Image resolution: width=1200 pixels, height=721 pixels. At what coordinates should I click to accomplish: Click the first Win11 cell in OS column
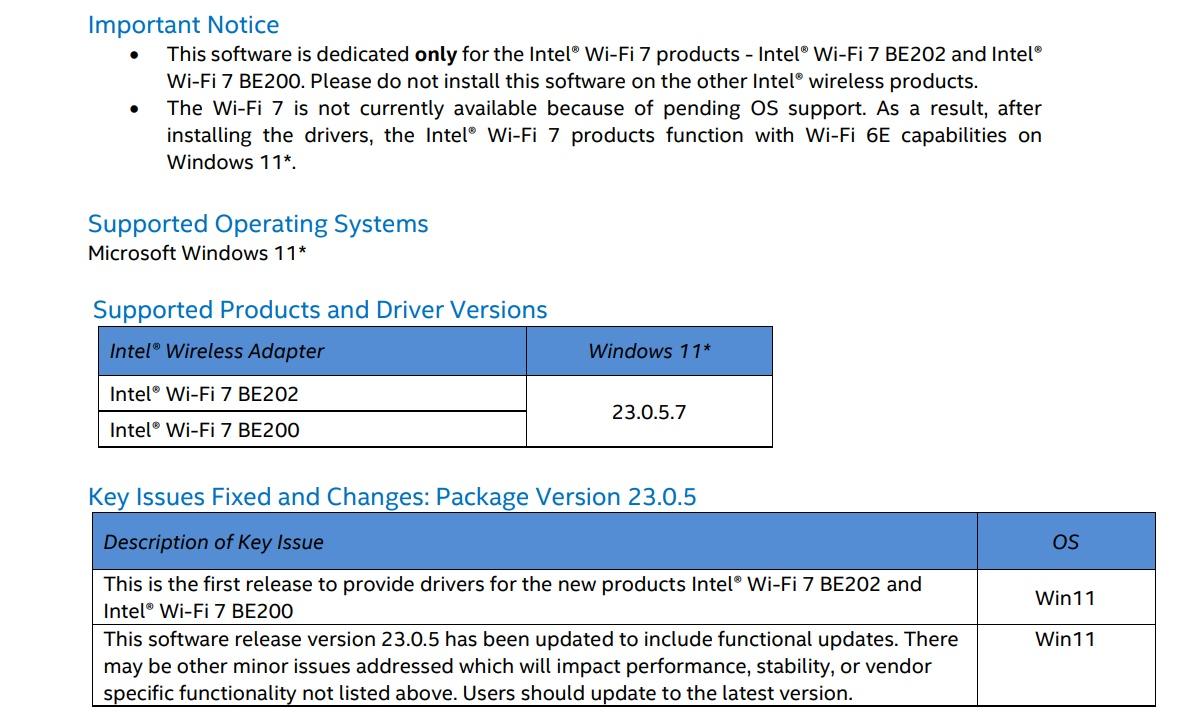point(1065,598)
